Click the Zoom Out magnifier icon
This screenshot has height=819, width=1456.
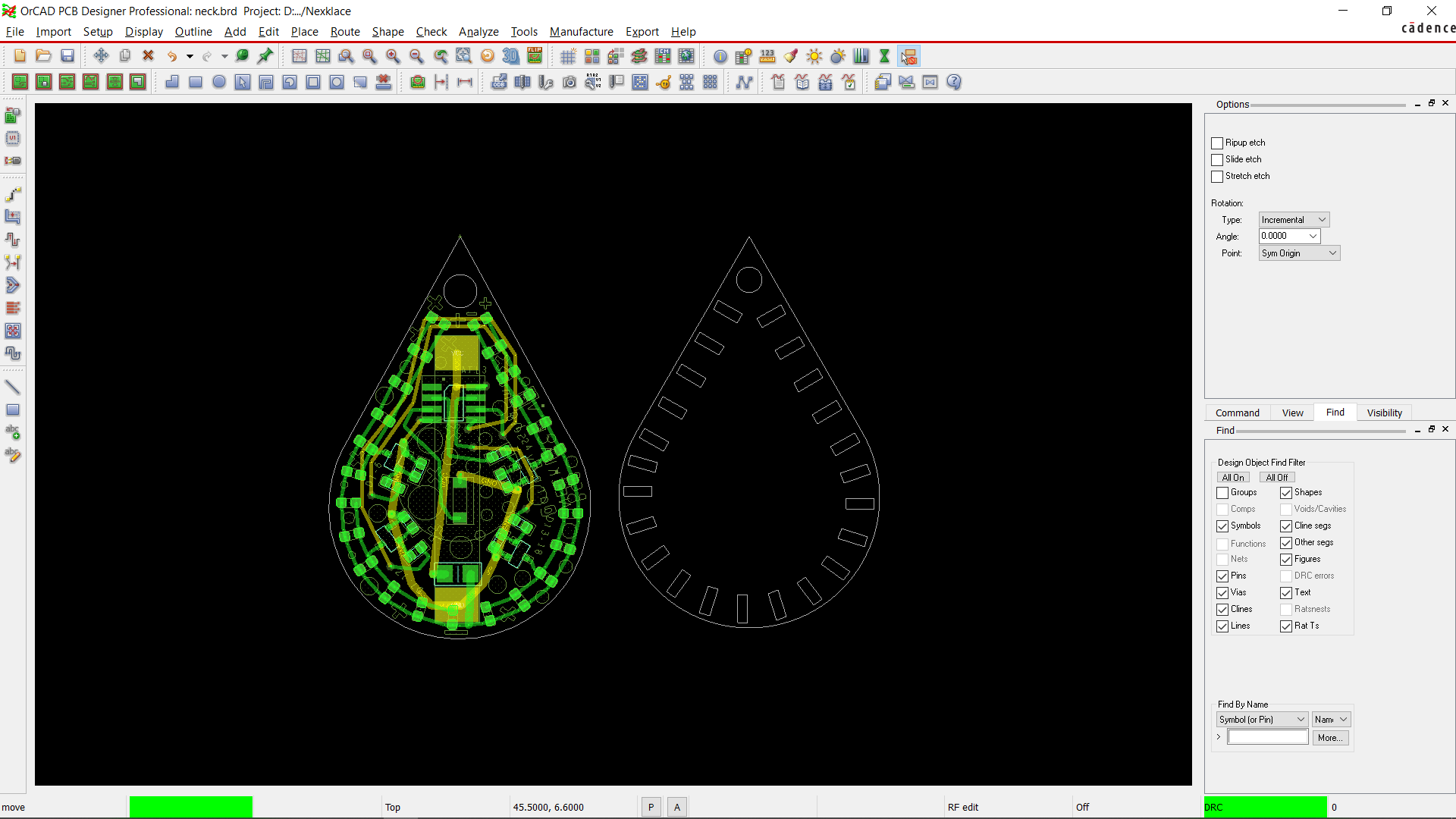tap(416, 56)
